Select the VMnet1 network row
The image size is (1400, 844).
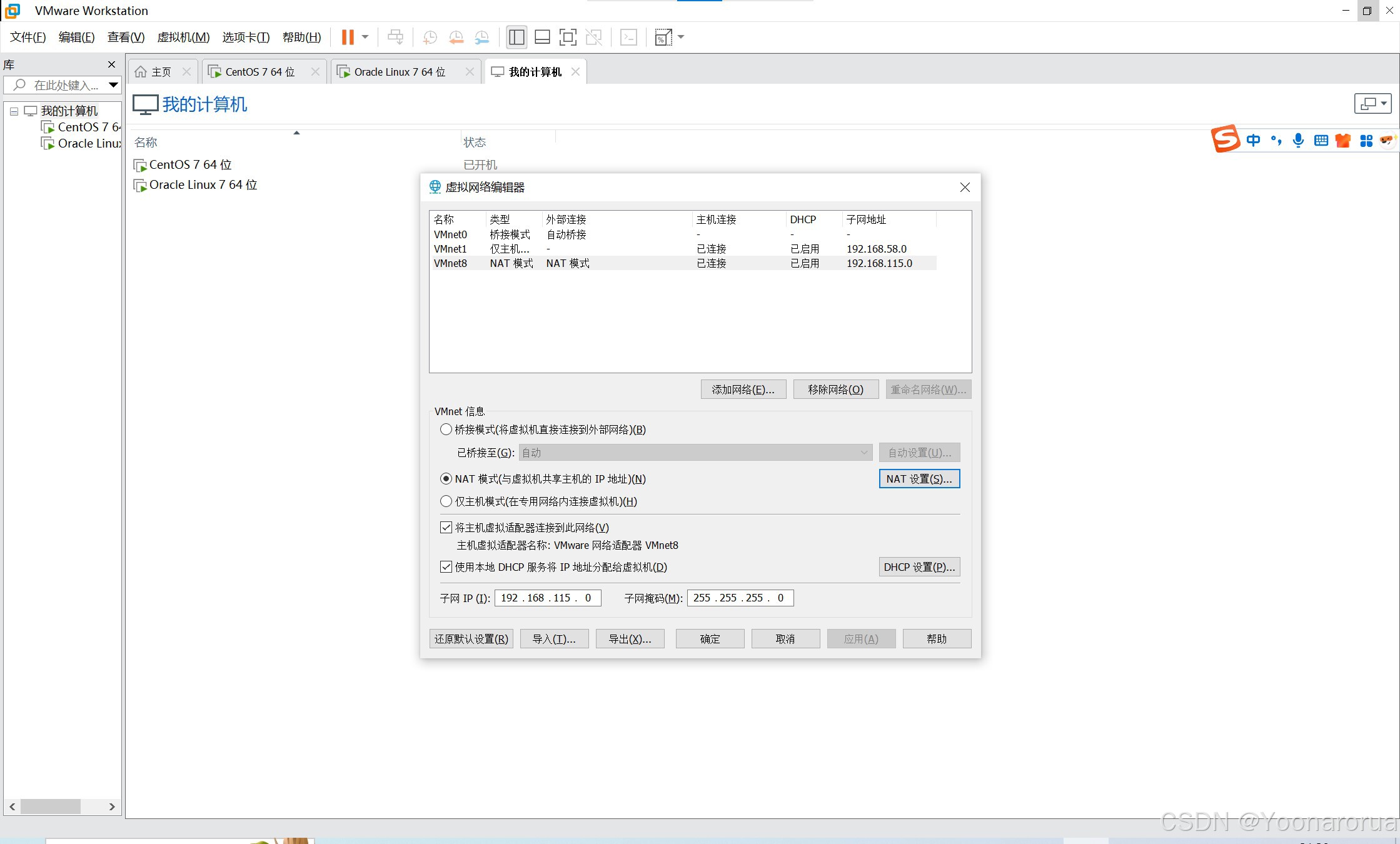(563, 249)
